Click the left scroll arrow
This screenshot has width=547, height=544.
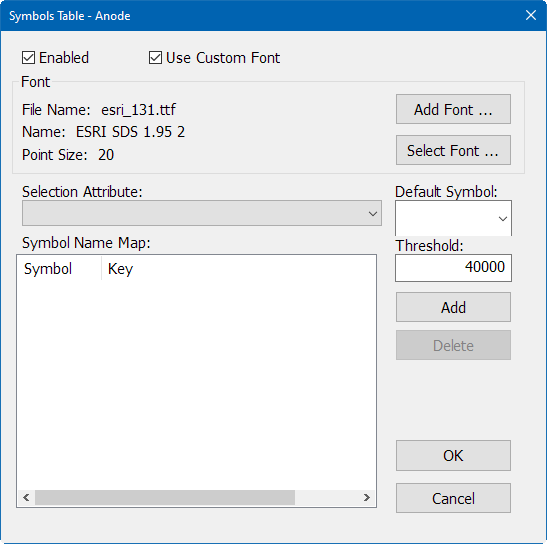[x=26, y=497]
